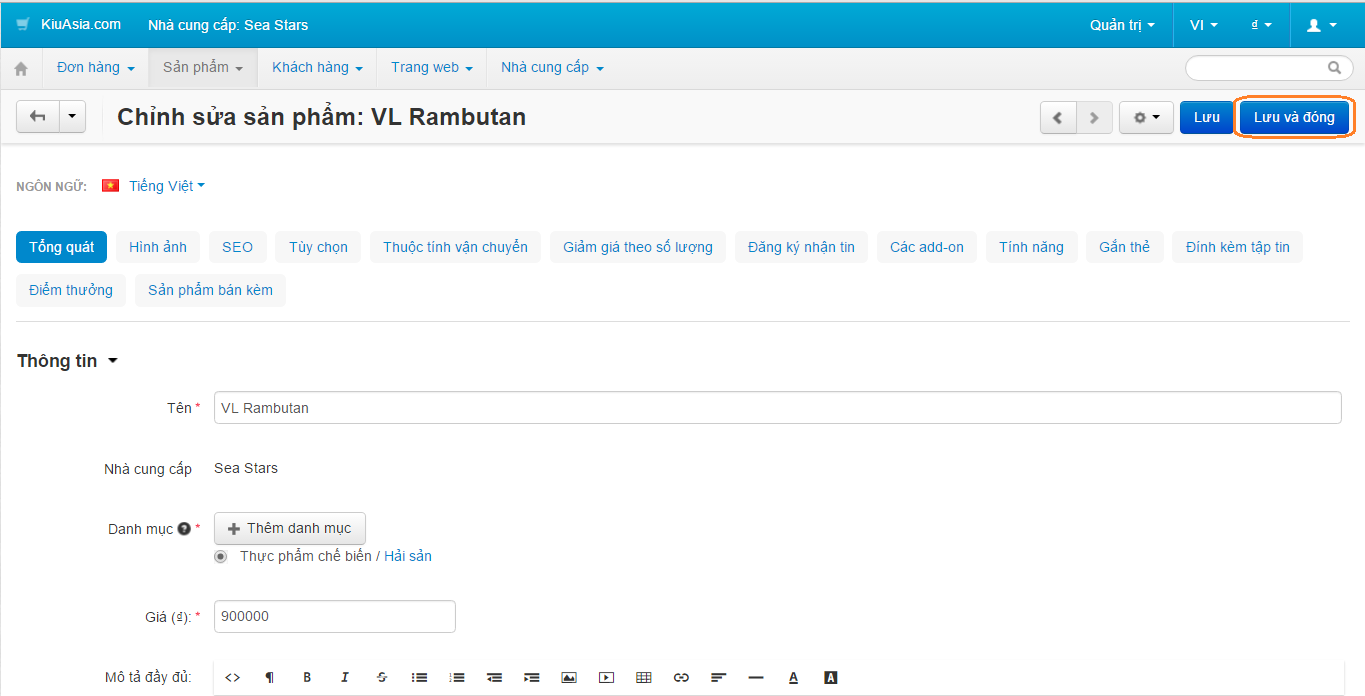
Task: Outdent text in description editor
Action: pos(494,677)
